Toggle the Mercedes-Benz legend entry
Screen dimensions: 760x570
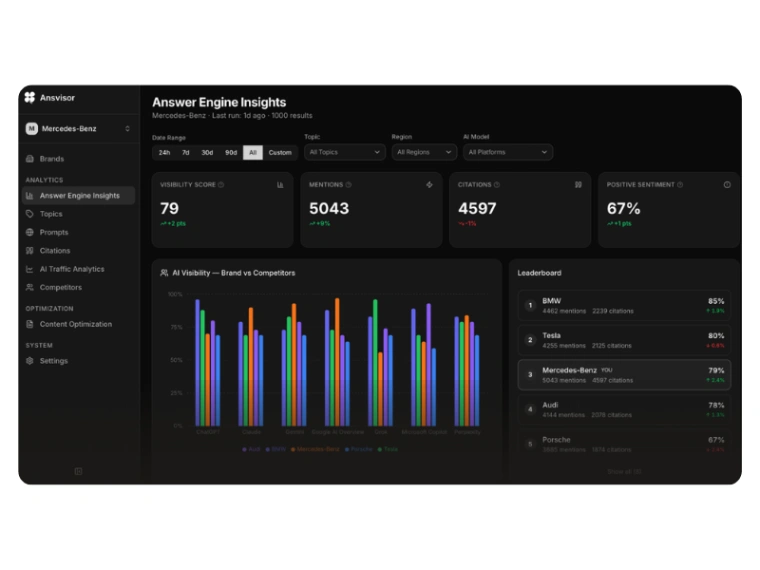point(315,449)
